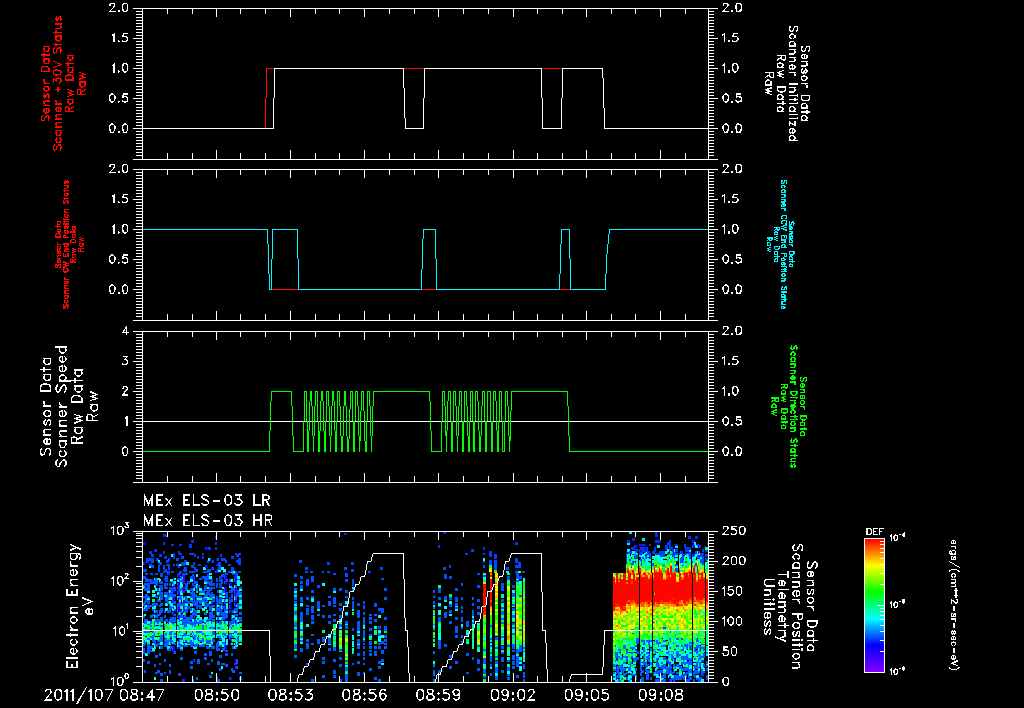
Task: Click the "4" tick on scanner speed axis
Action: (x=125, y=331)
